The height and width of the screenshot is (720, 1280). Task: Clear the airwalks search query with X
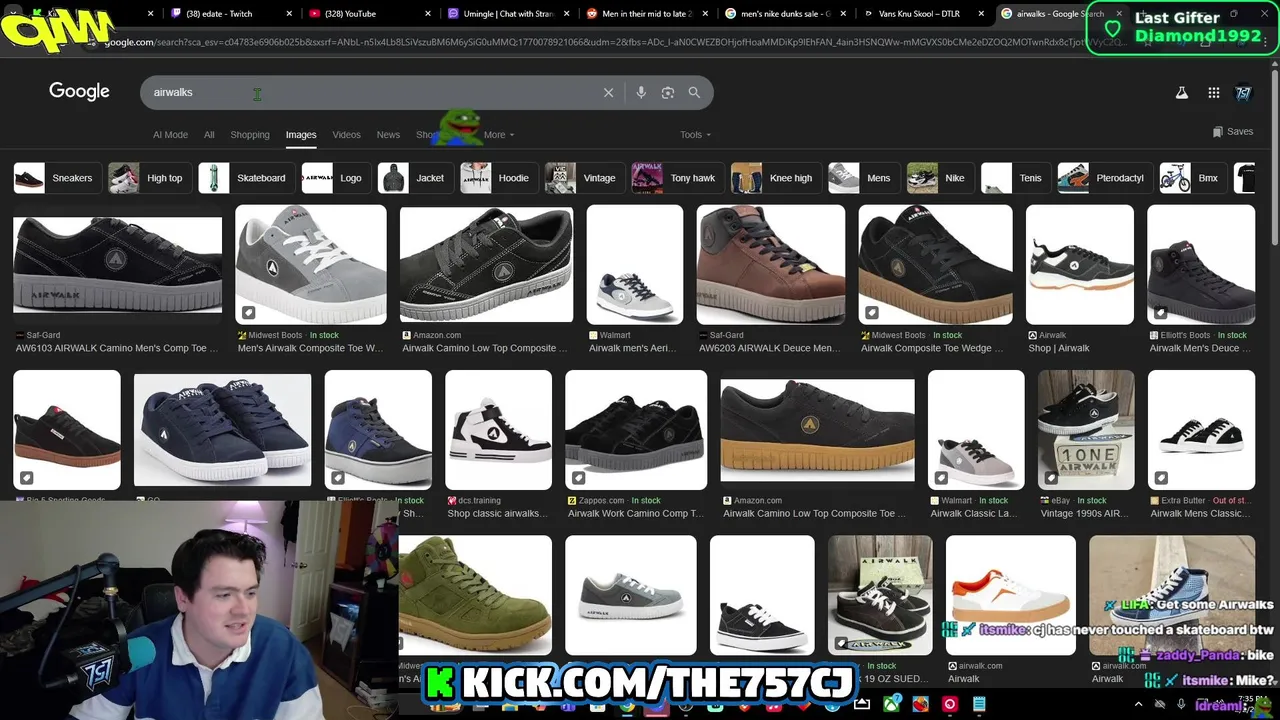pyautogui.click(x=608, y=92)
